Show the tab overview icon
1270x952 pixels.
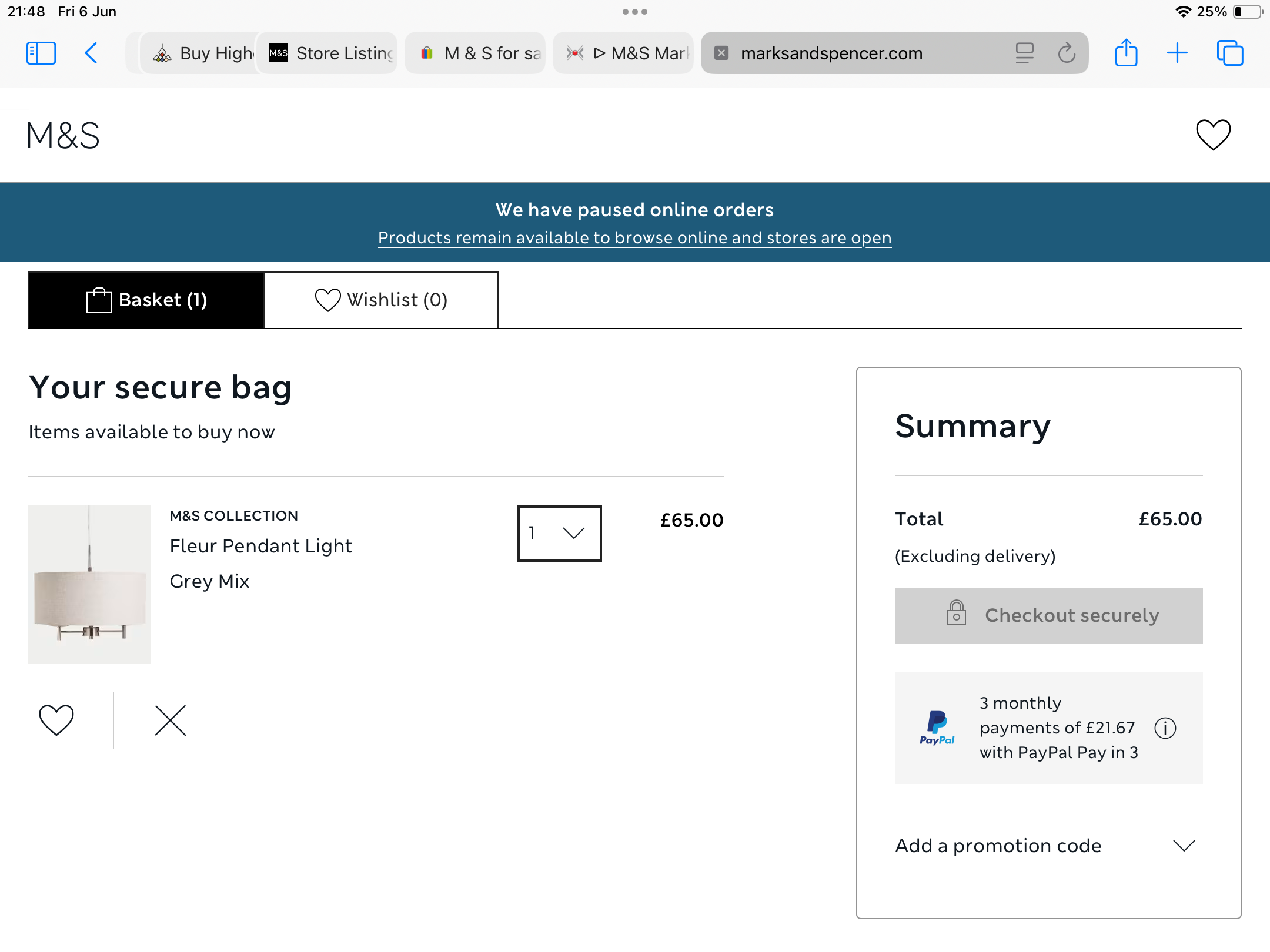coord(1230,53)
